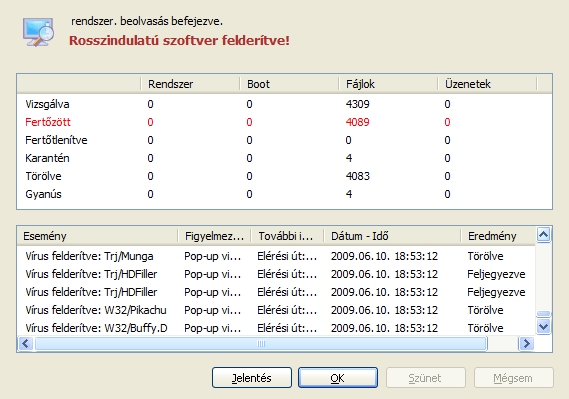569x399 pixels.
Task: Click the horizontal scroll right arrow
Action: [527, 344]
